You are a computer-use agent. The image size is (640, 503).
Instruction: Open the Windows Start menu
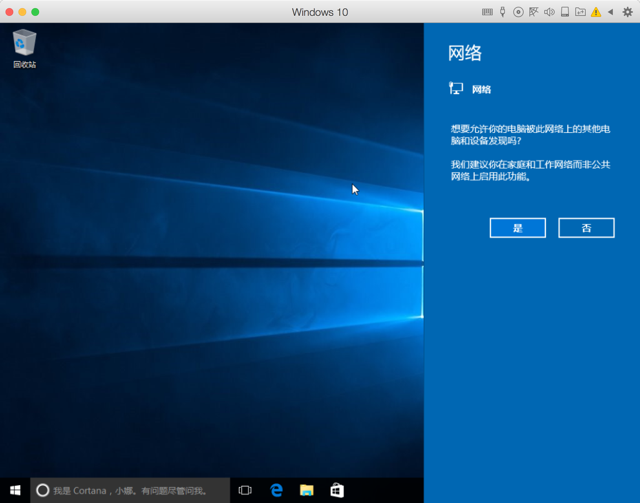[15, 490]
